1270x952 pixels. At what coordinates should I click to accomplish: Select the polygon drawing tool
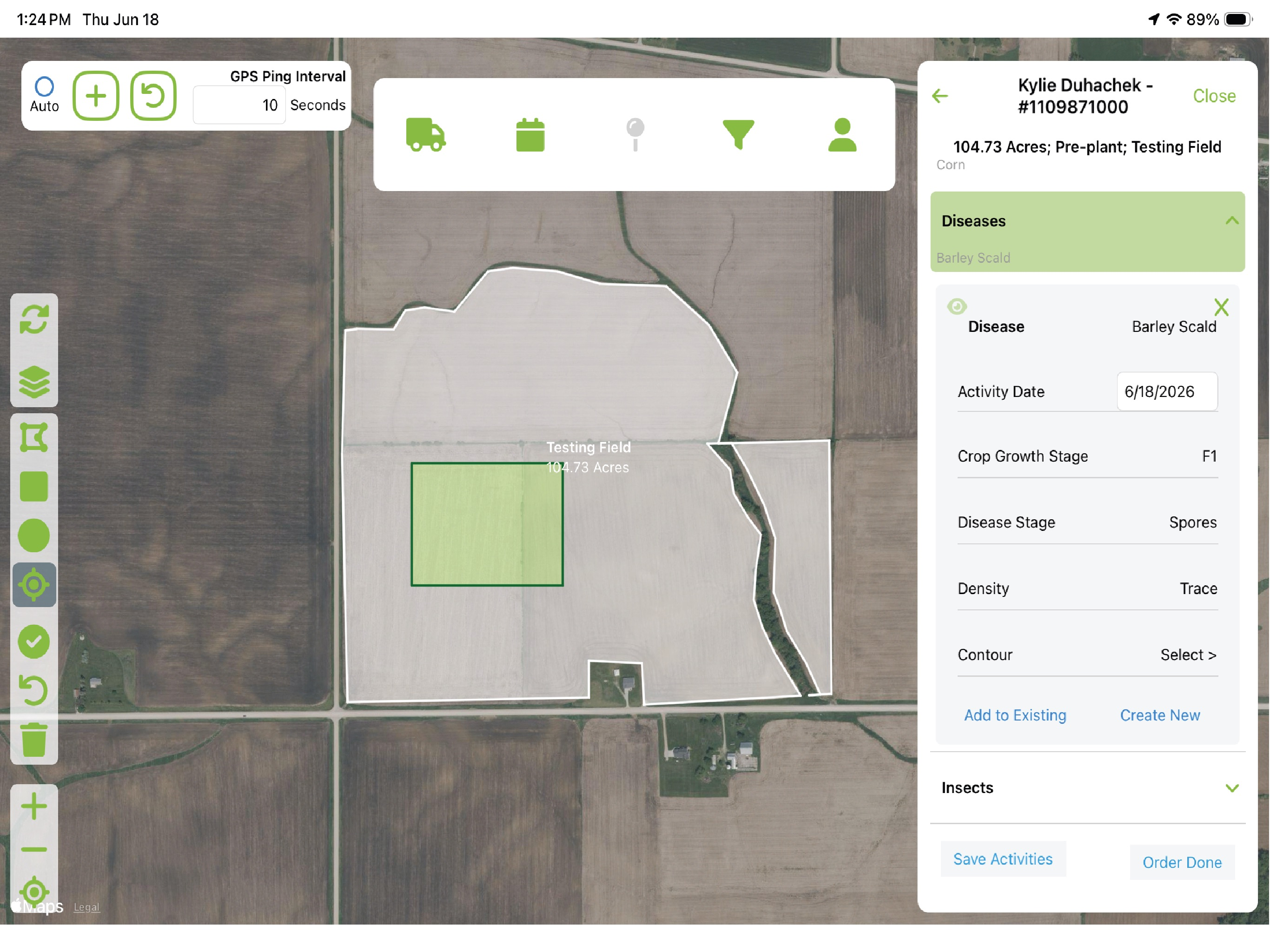pyautogui.click(x=34, y=438)
